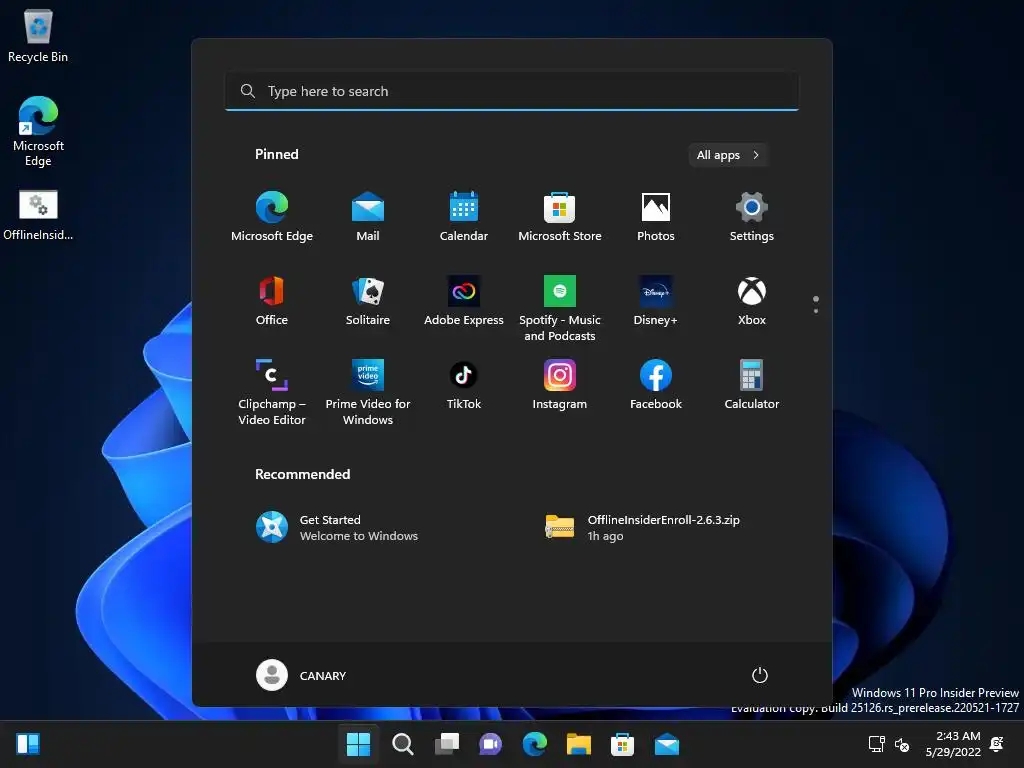Open the Disney+ app
Viewport: 1024px width, 768px height.
coord(656,300)
